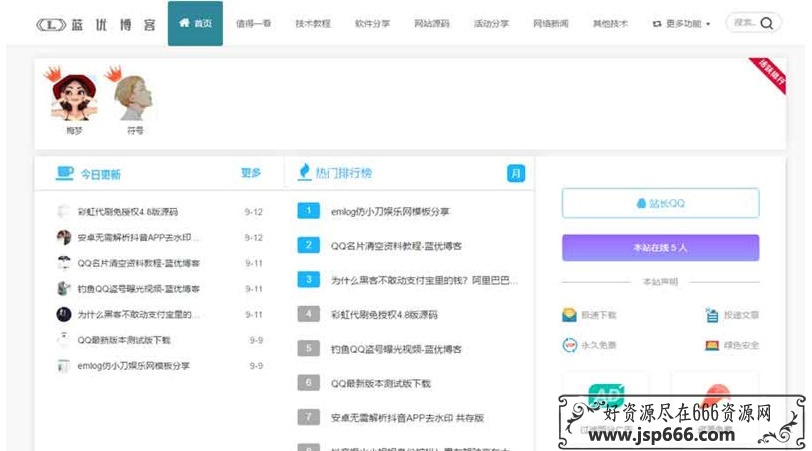The image size is (812, 451).
Task: Open rank 1 article emlog仿小刀娱乐网模板分享
Action: coord(390,211)
